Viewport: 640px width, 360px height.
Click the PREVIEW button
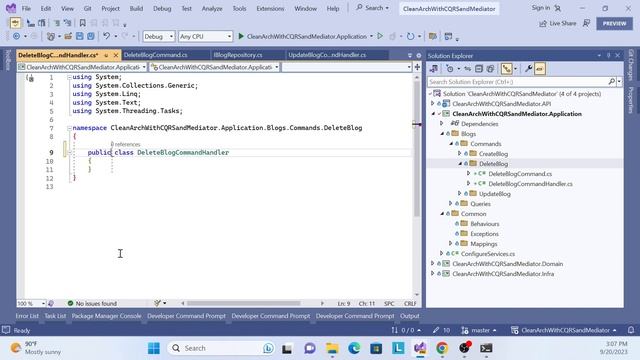[x=614, y=24]
